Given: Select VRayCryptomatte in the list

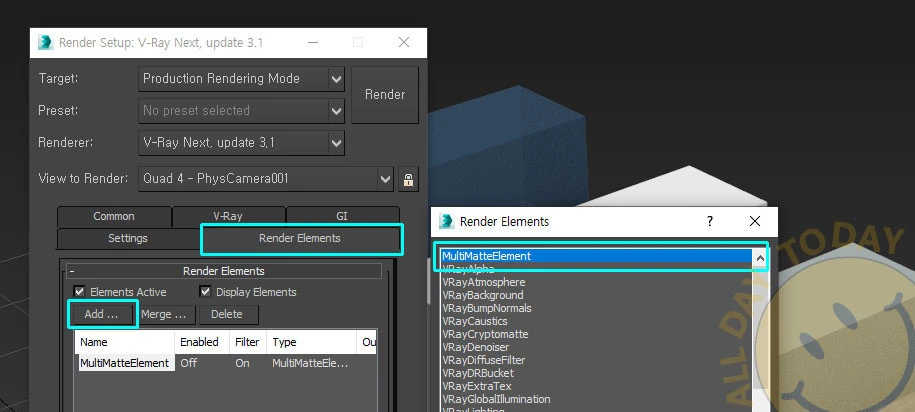Looking at the screenshot, I should (x=596, y=334).
